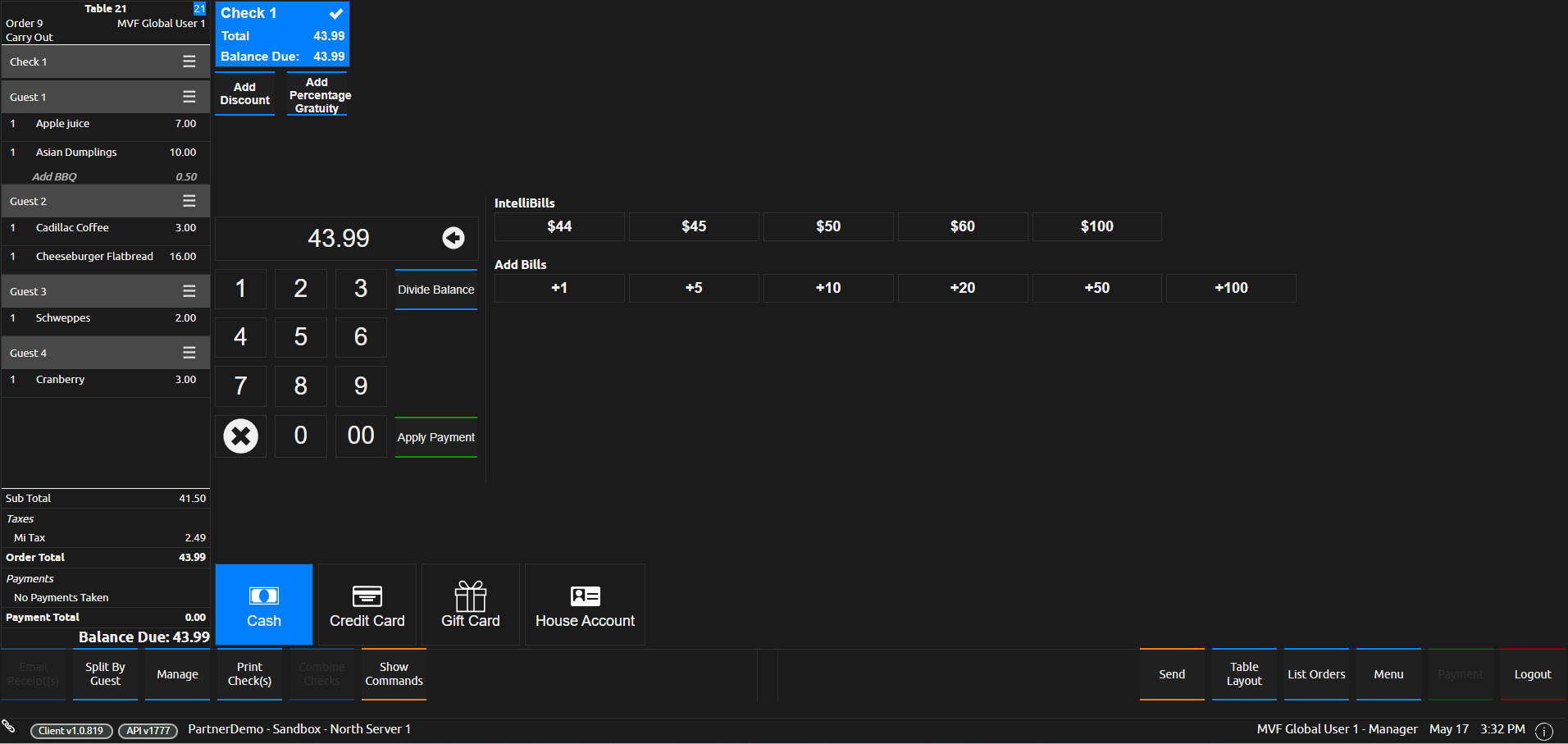Select Gift Card payment option
Viewport: 1568px width, 744px height.
click(x=471, y=605)
